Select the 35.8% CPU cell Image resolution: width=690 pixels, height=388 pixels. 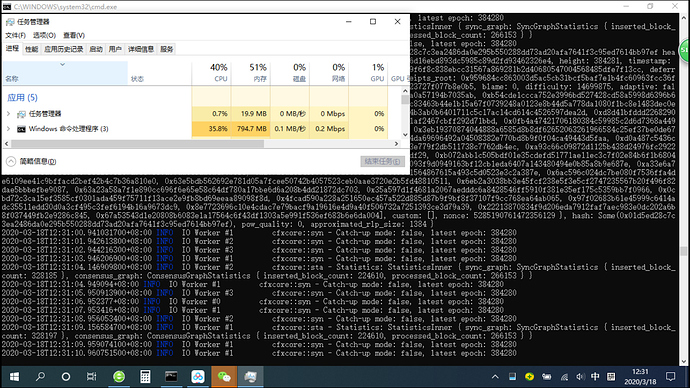211,129
